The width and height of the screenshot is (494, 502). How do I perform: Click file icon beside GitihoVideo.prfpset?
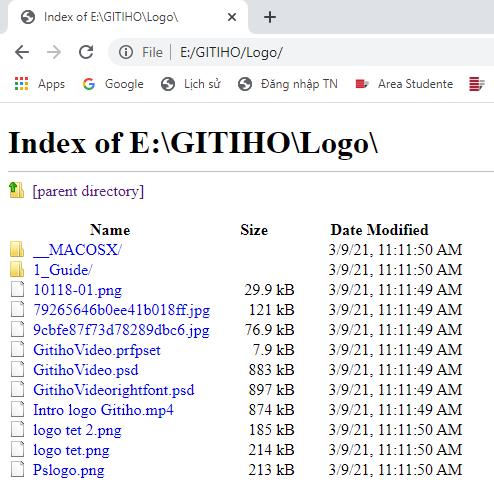[17, 349]
